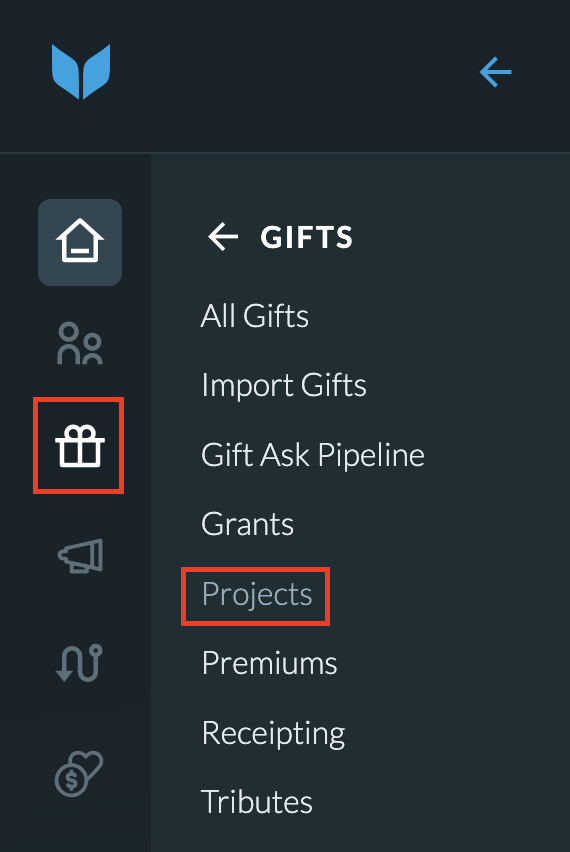Open the Home dashboard icon
This screenshot has height=852, width=570.
[x=80, y=242]
